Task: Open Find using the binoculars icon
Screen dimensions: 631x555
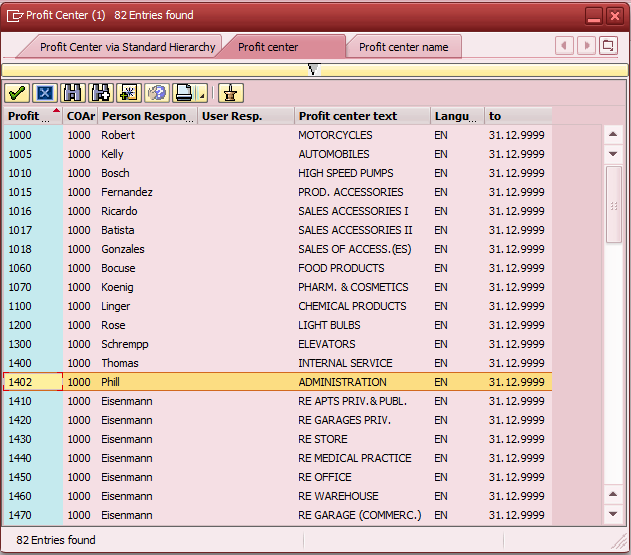Action: click(x=73, y=93)
